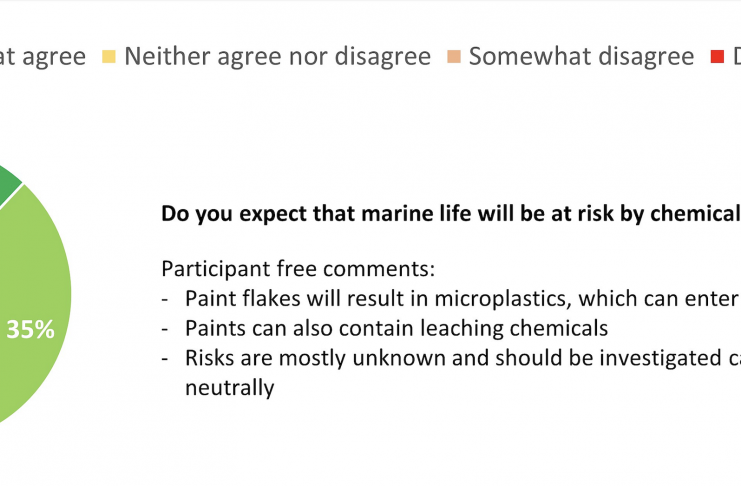Click the leaching chemicals comment line
The height and width of the screenshot is (486, 741).
point(396,328)
